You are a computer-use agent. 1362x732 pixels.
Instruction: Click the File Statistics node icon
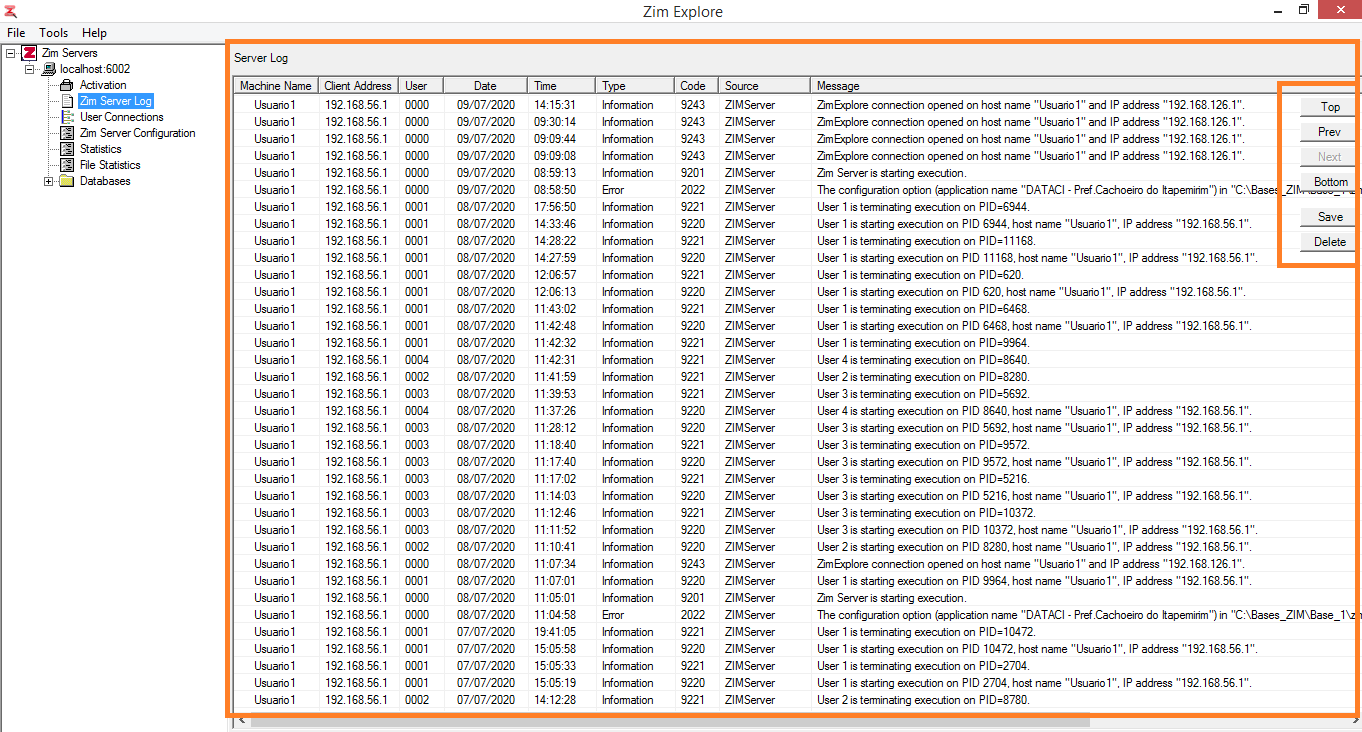(68, 165)
